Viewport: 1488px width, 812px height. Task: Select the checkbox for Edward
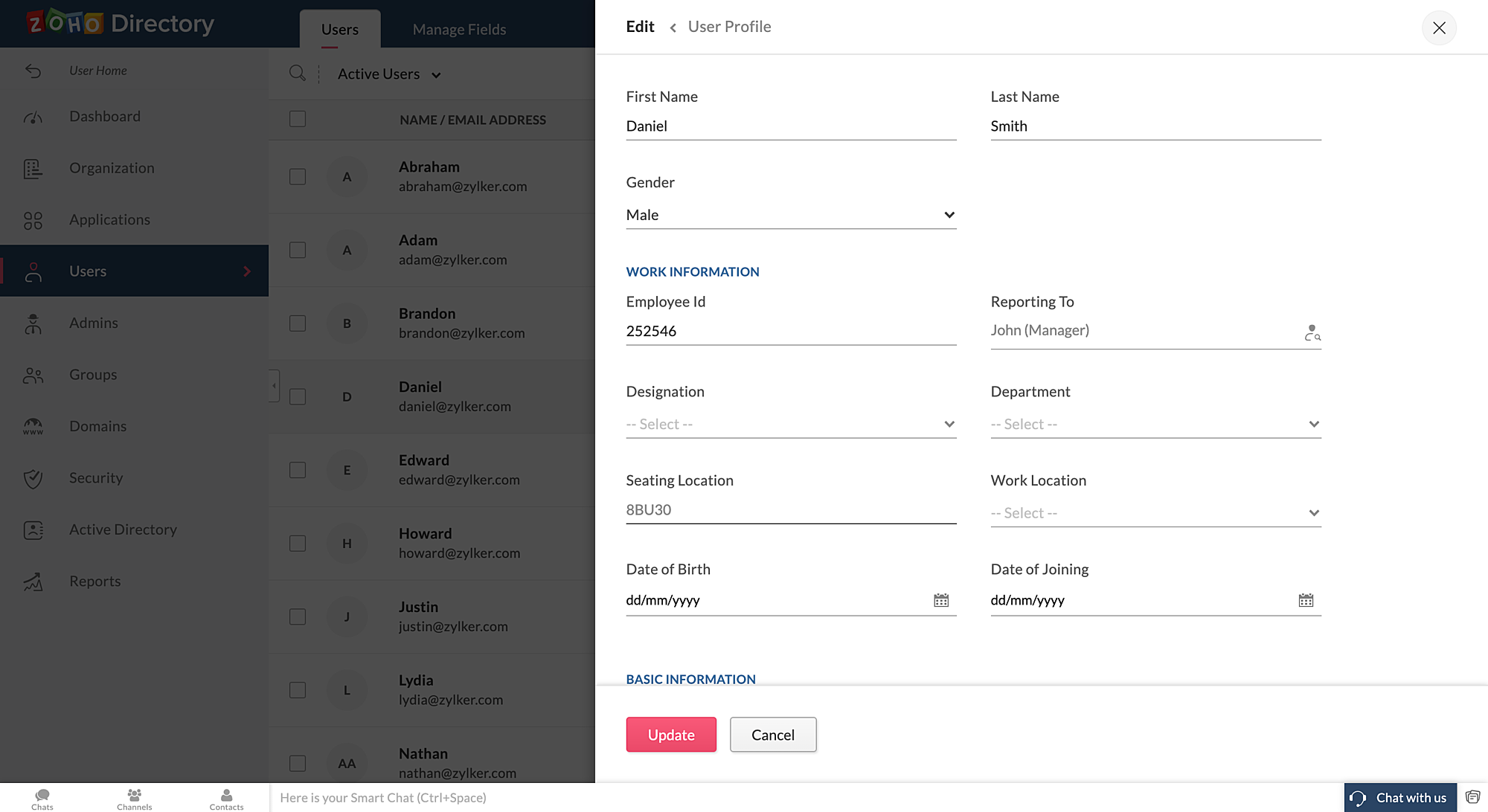[298, 470]
